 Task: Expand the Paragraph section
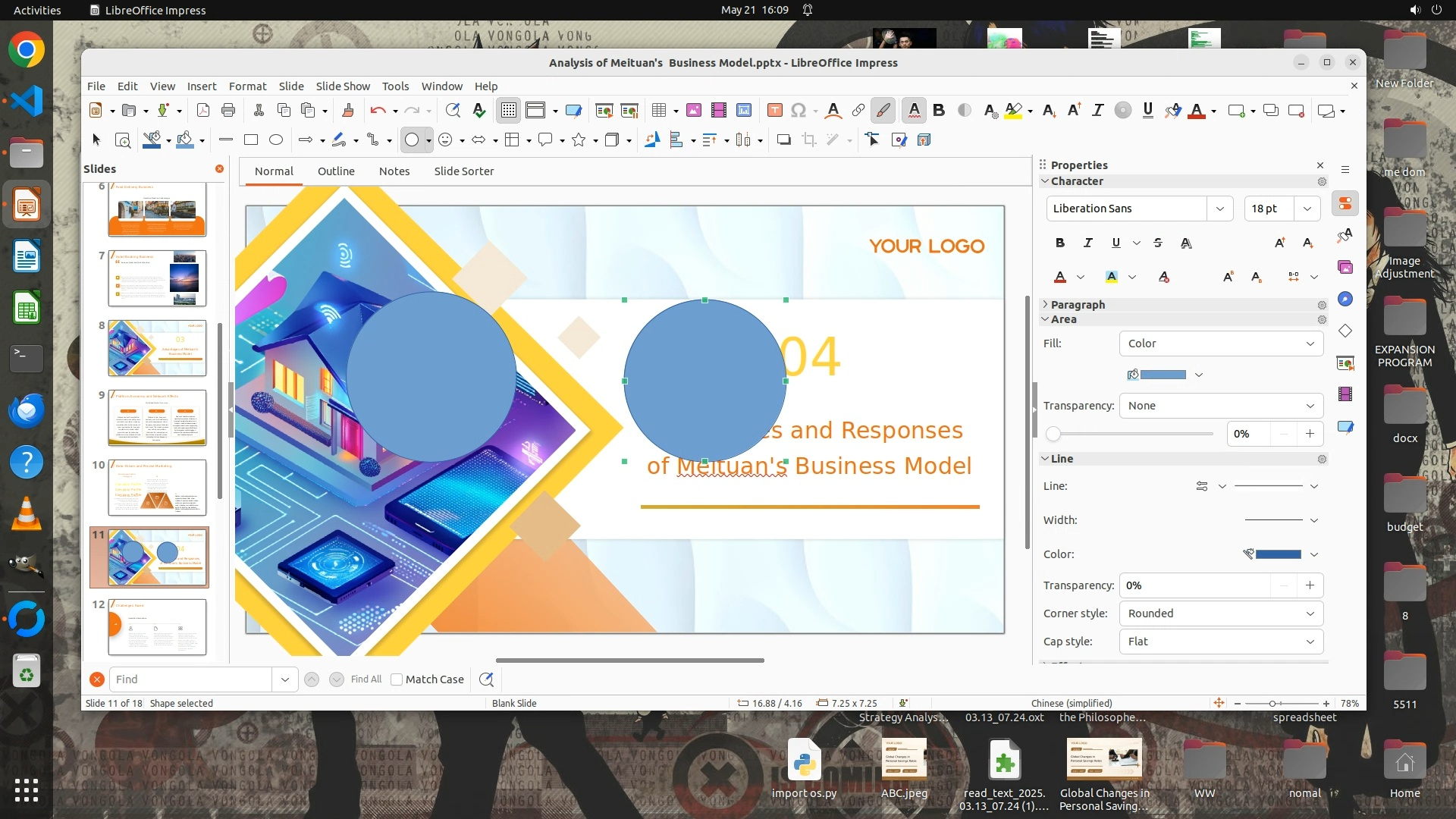[x=1077, y=305]
